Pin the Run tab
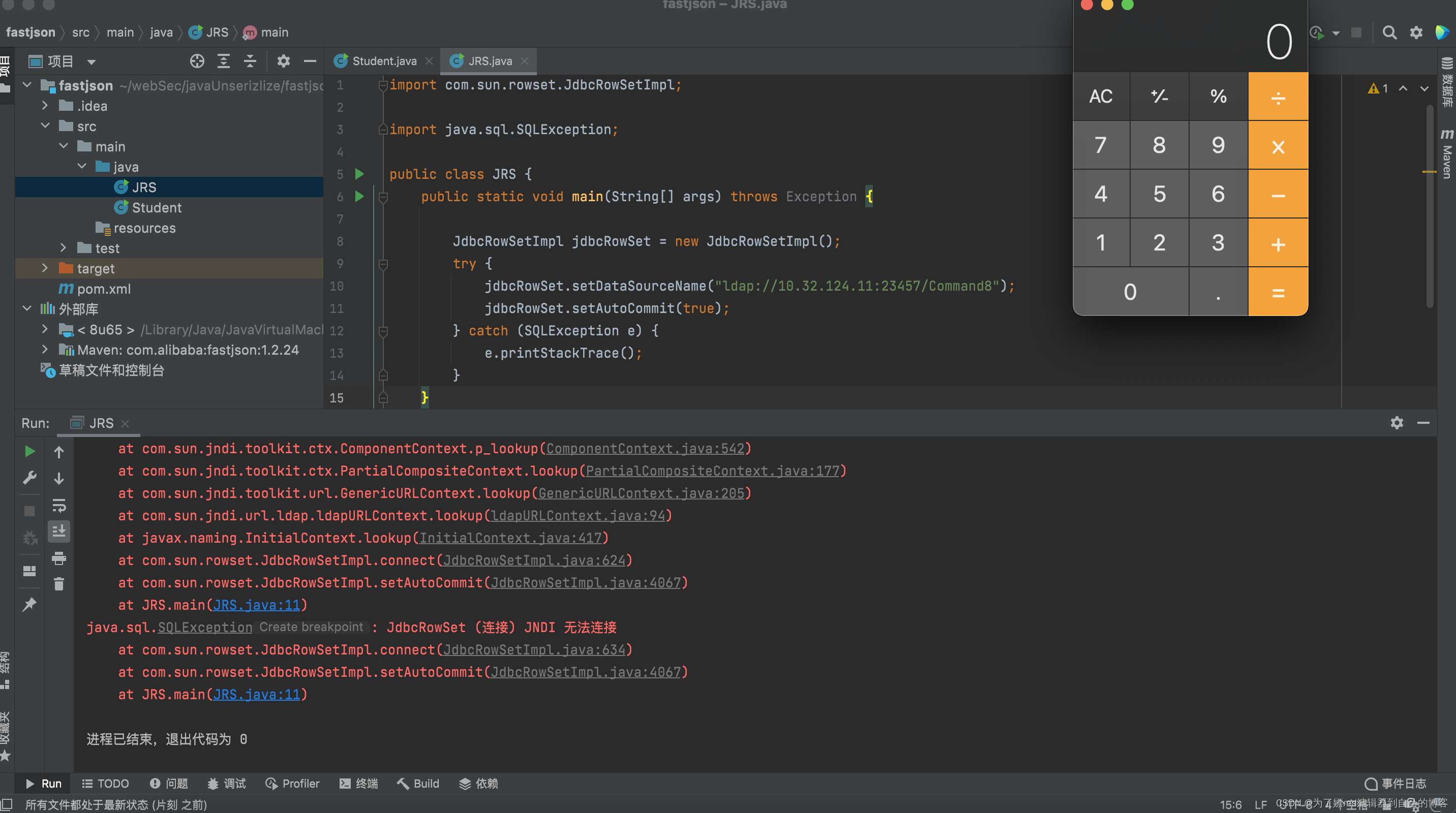 (29, 605)
